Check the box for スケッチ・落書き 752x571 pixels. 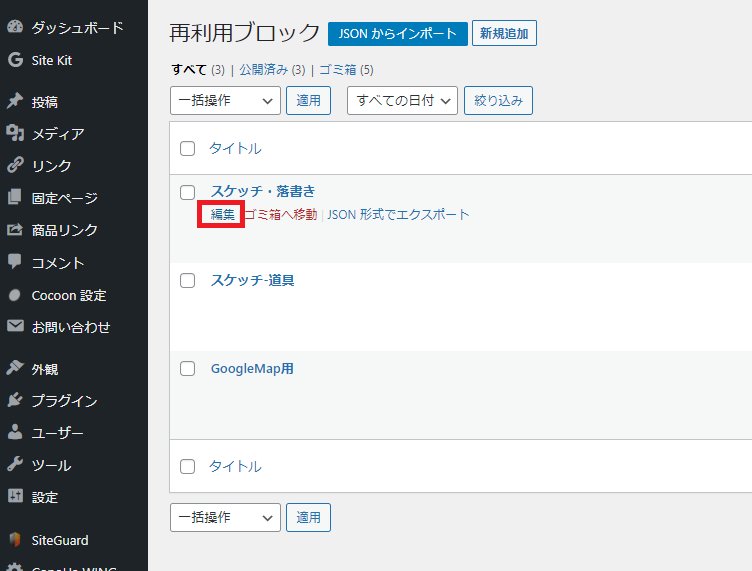[x=187, y=193]
